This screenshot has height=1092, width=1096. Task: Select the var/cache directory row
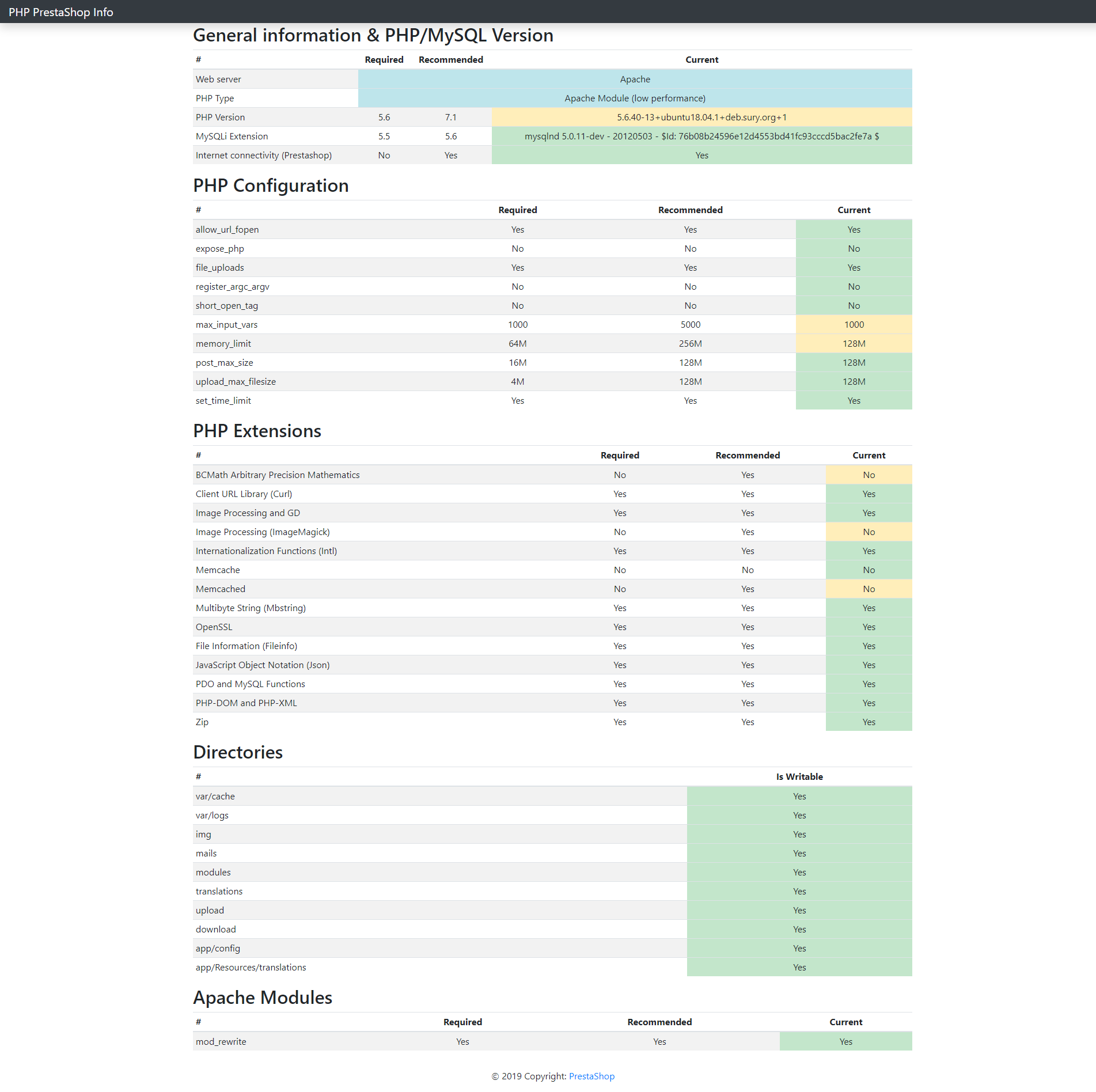[x=215, y=796]
